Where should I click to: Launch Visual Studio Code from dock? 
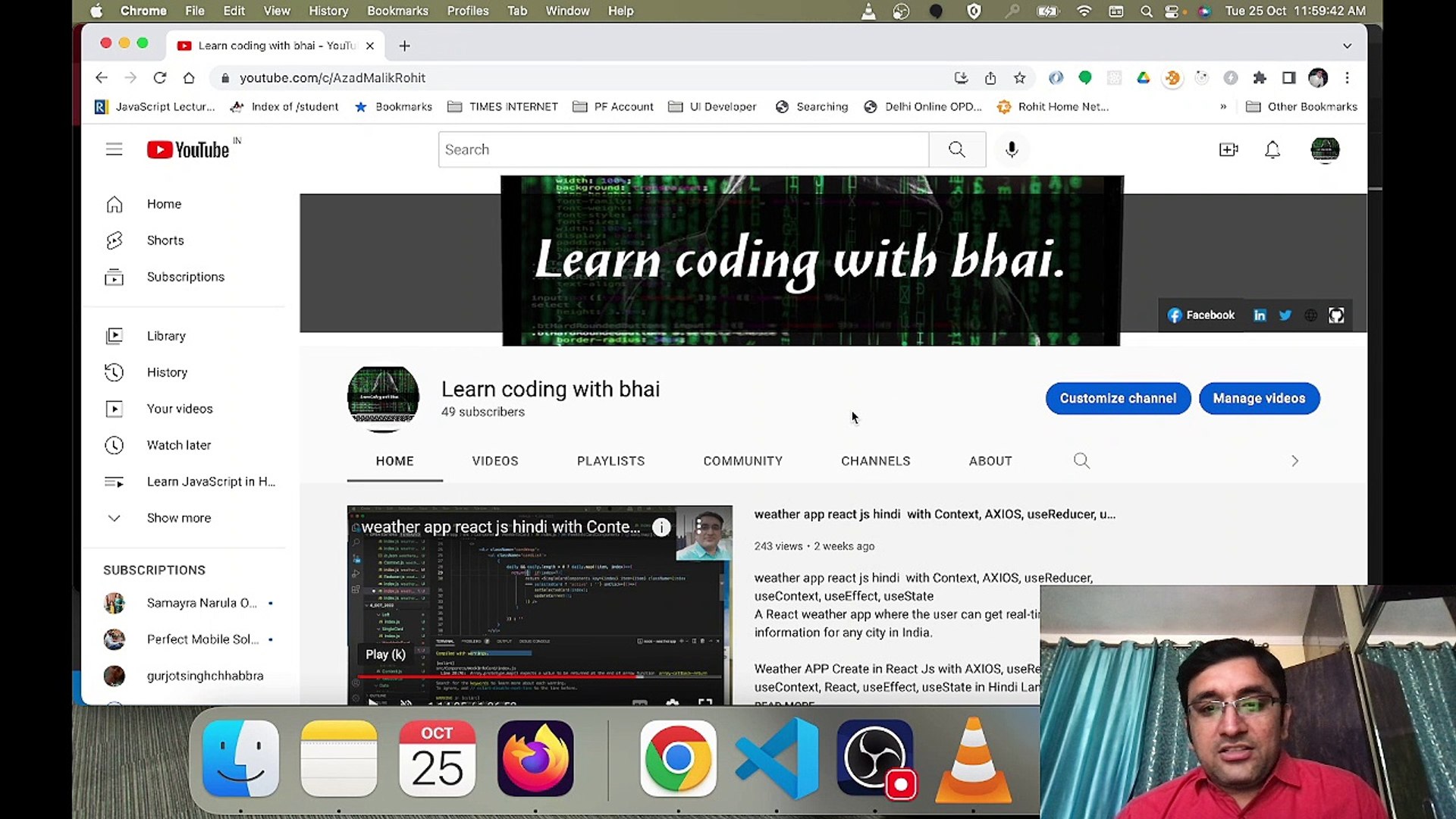tap(777, 758)
